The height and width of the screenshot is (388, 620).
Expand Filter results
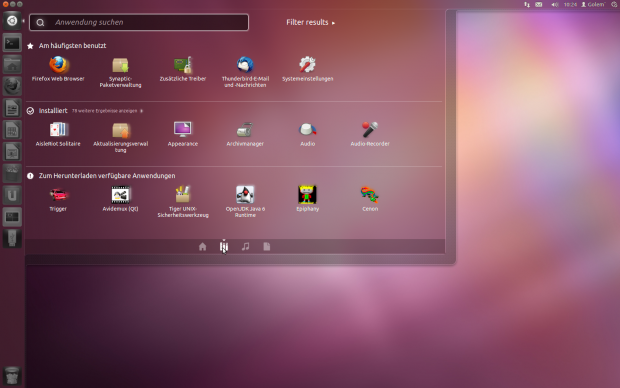tap(310, 23)
